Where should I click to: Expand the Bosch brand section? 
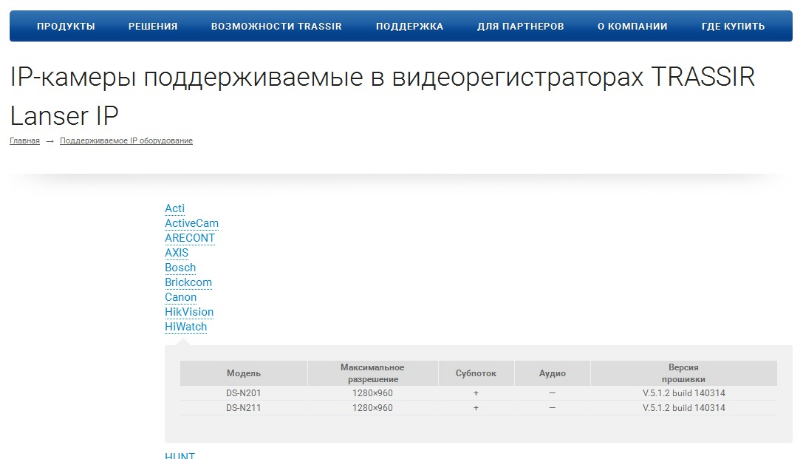point(180,267)
